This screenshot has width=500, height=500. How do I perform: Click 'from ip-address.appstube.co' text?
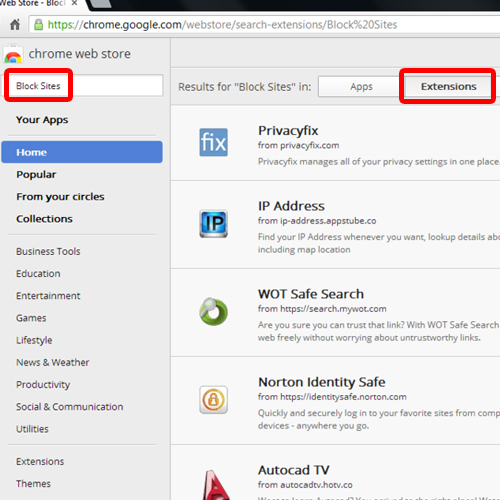[317, 221]
